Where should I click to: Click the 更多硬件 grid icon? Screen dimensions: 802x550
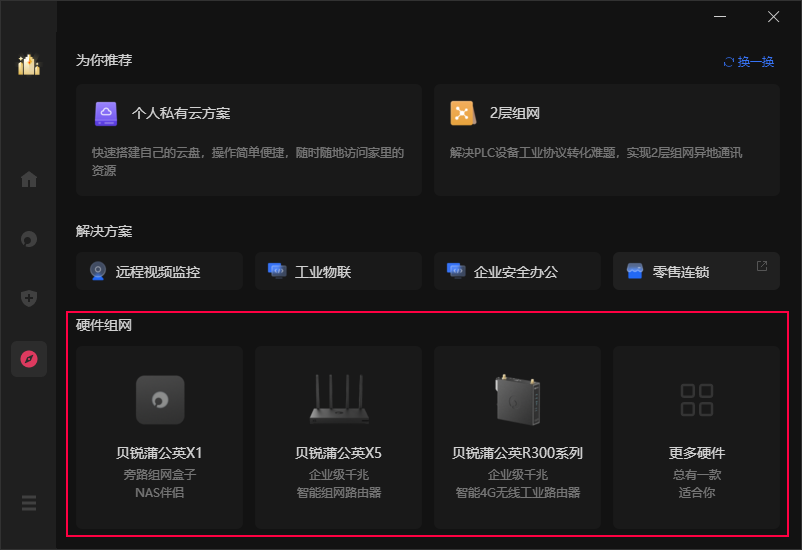tap(697, 400)
